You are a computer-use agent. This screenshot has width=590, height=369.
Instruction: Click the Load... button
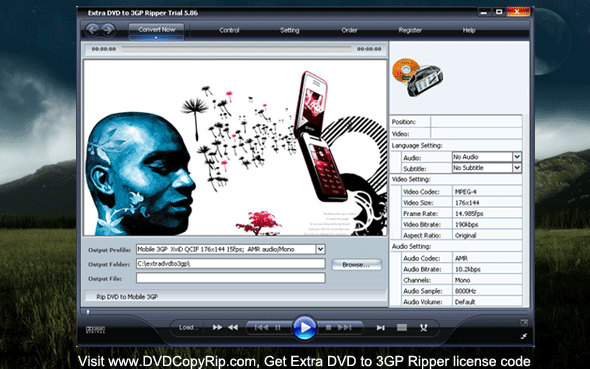pyautogui.click(x=188, y=328)
